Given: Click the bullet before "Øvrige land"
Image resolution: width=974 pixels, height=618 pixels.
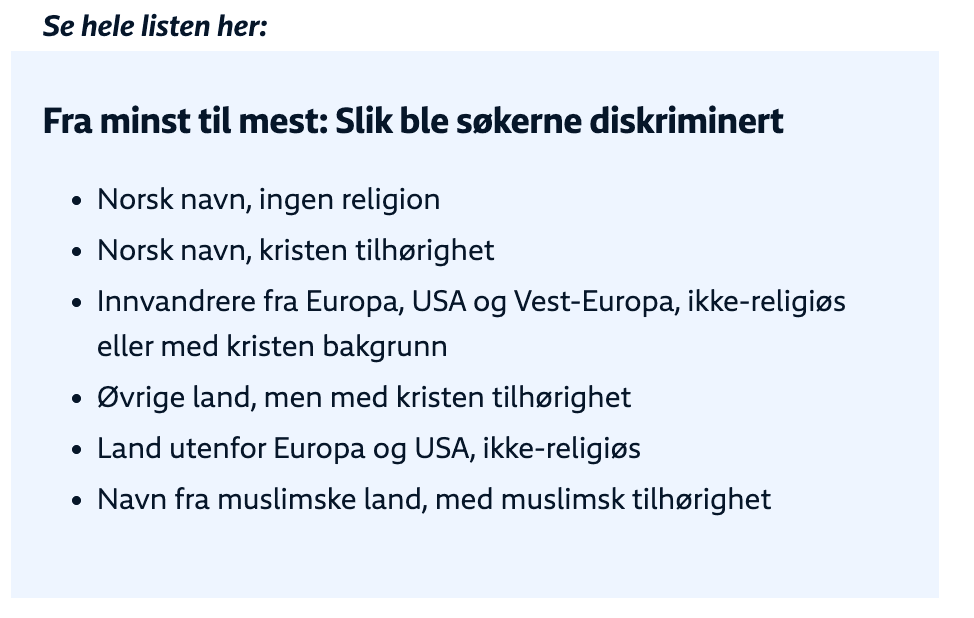Looking at the screenshot, I should (77, 398).
